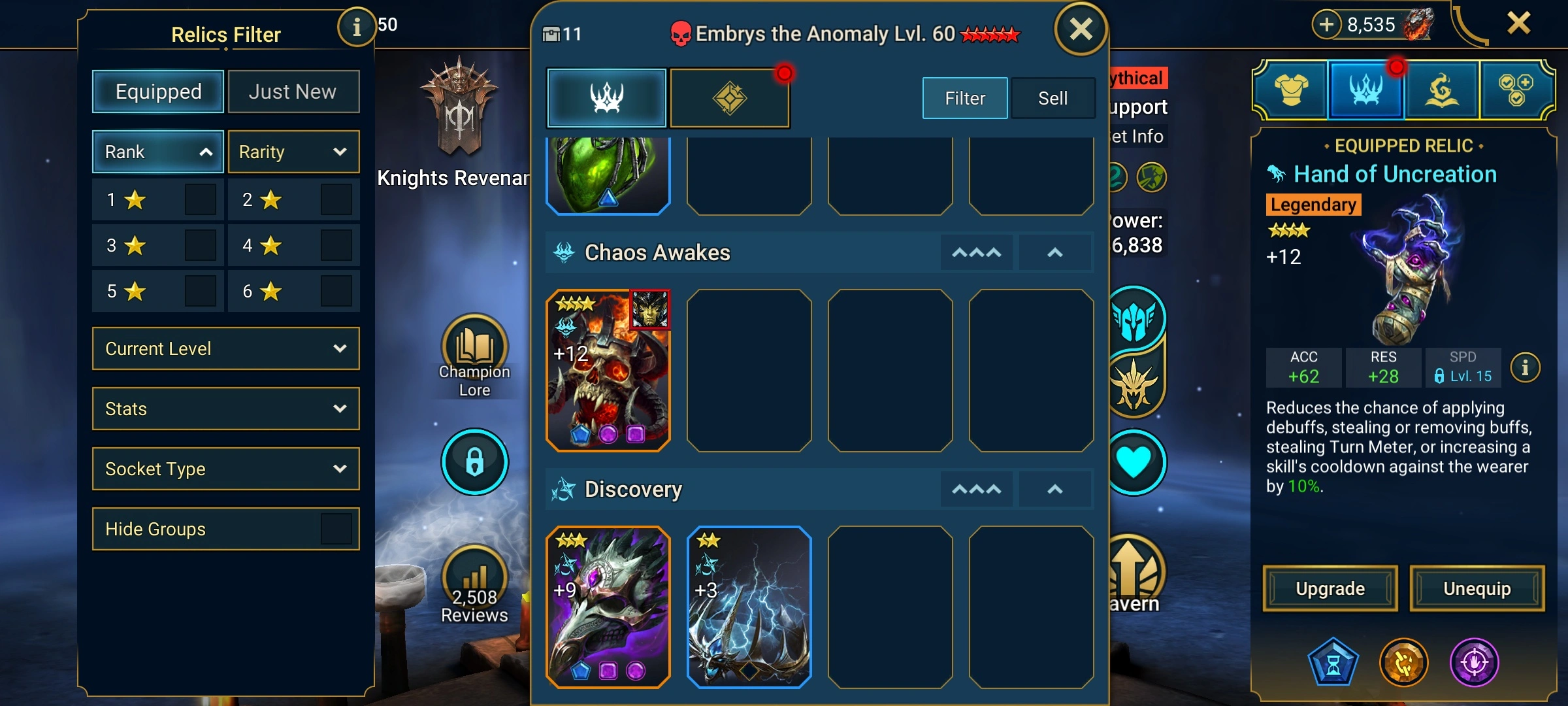Viewport: 1568px width, 706px height.
Task: Tap the champion lock icon
Action: point(474,462)
